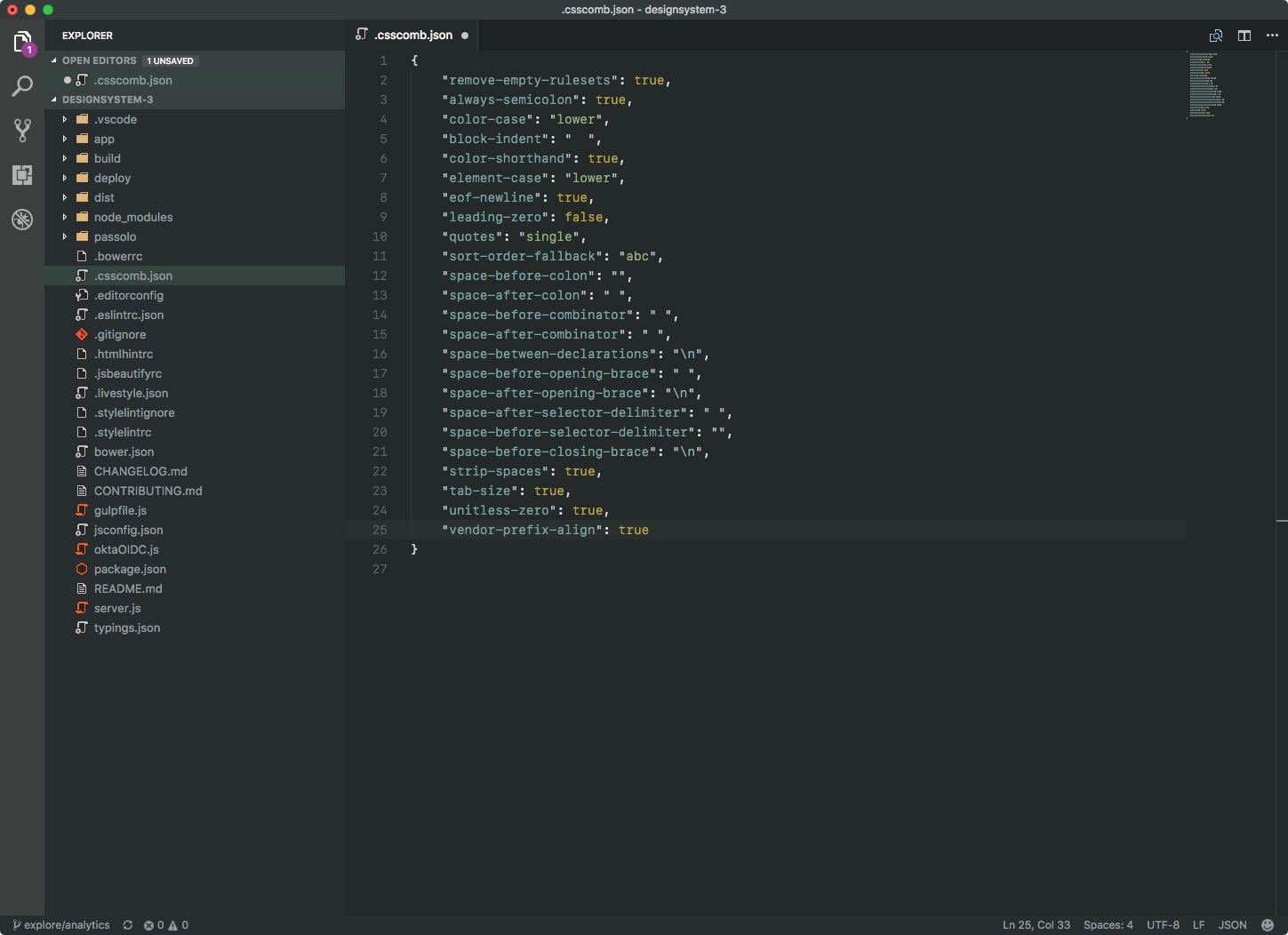Click the code minimap preview
Screen dimensions: 1288x935
point(1206,84)
